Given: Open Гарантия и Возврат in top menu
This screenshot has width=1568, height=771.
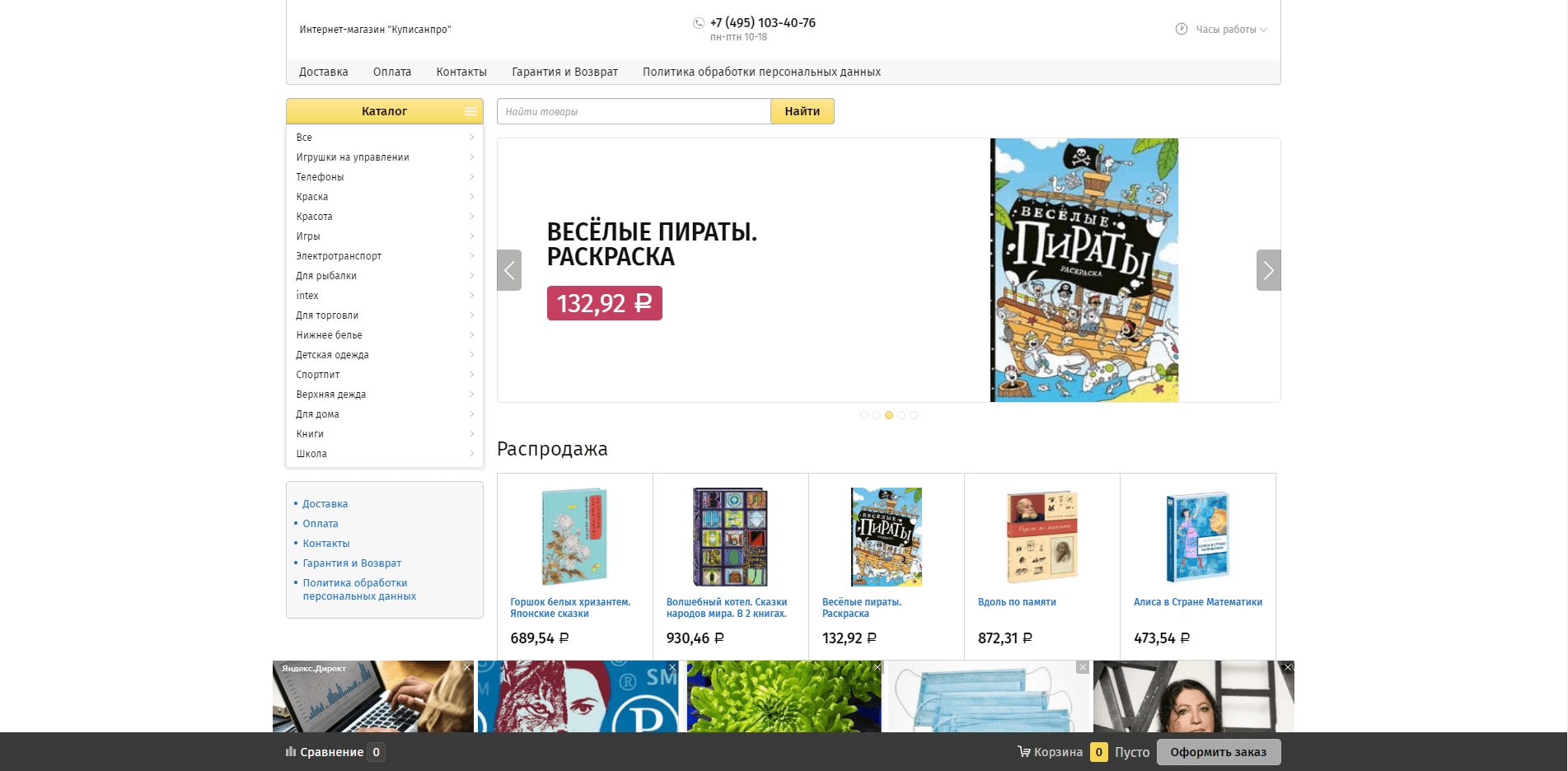Looking at the screenshot, I should [x=564, y=72].
